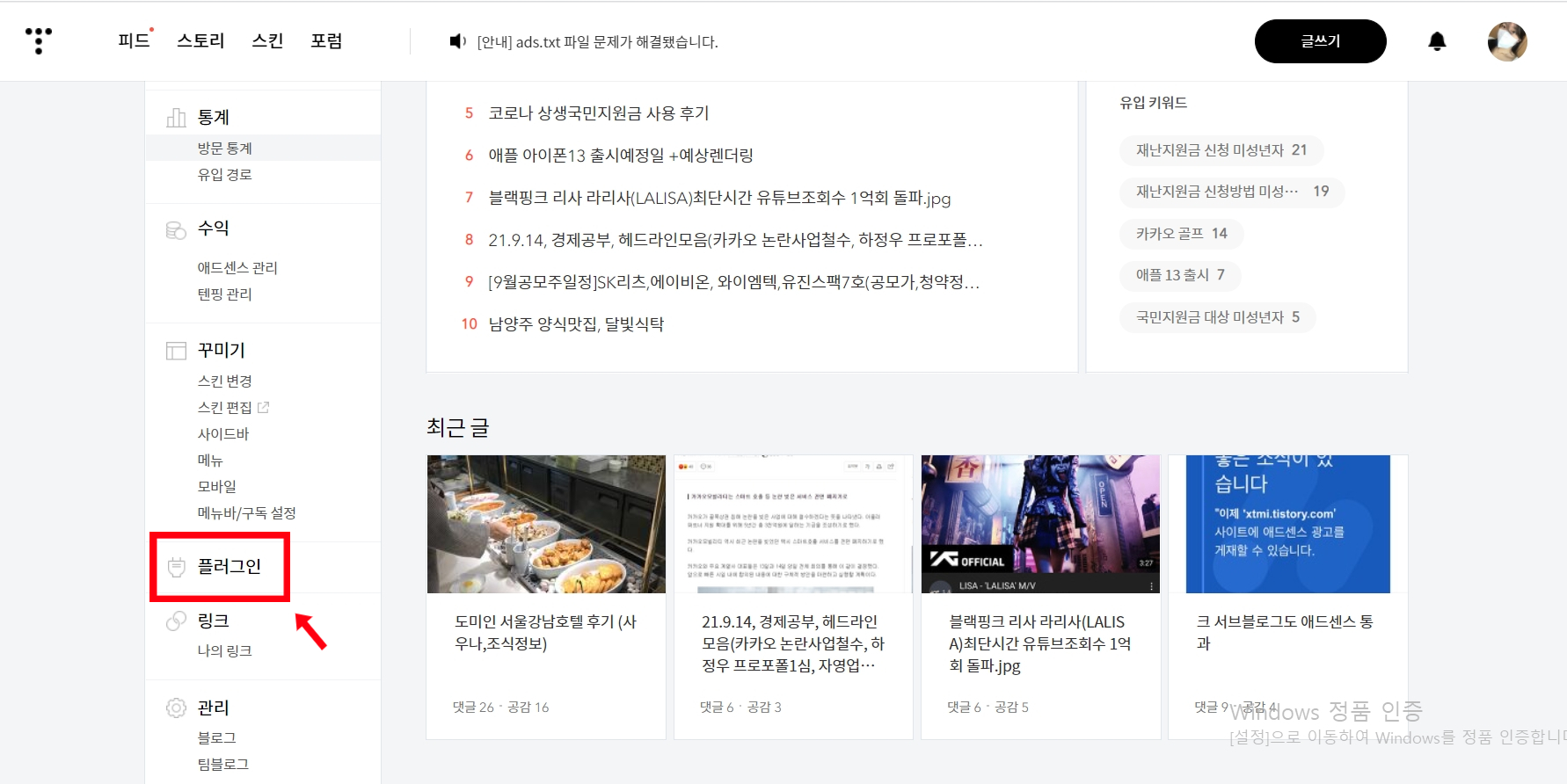Click keyword 국민지원금 대상 미성년자

[x=1218, y=317]
